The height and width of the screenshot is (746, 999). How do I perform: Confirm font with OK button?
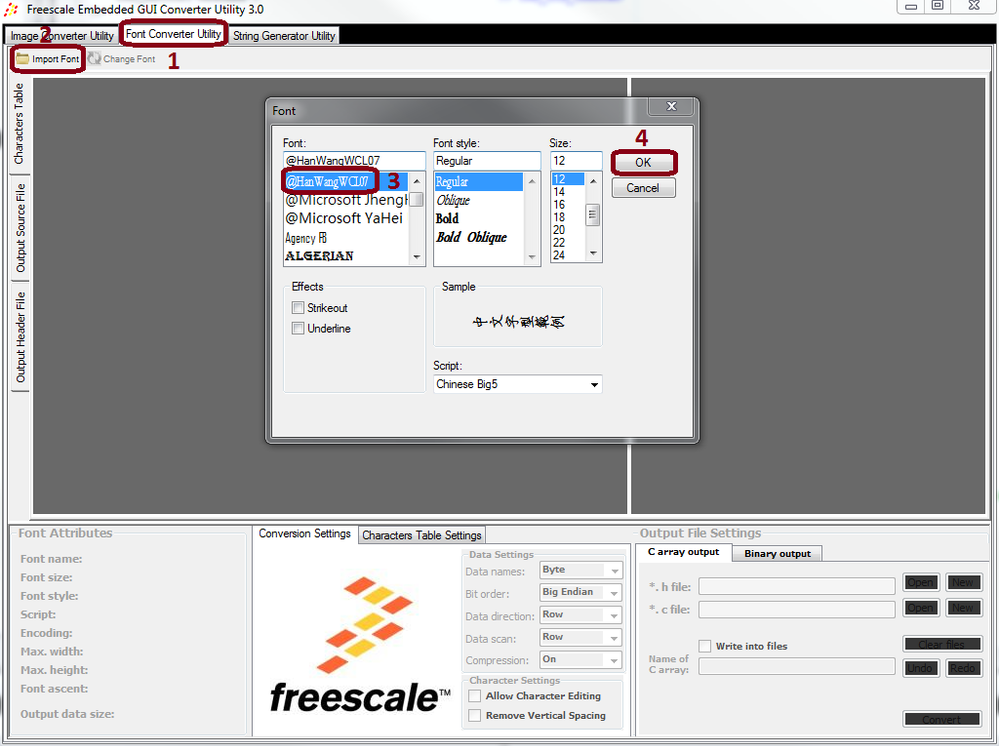[x=643, y=162]
